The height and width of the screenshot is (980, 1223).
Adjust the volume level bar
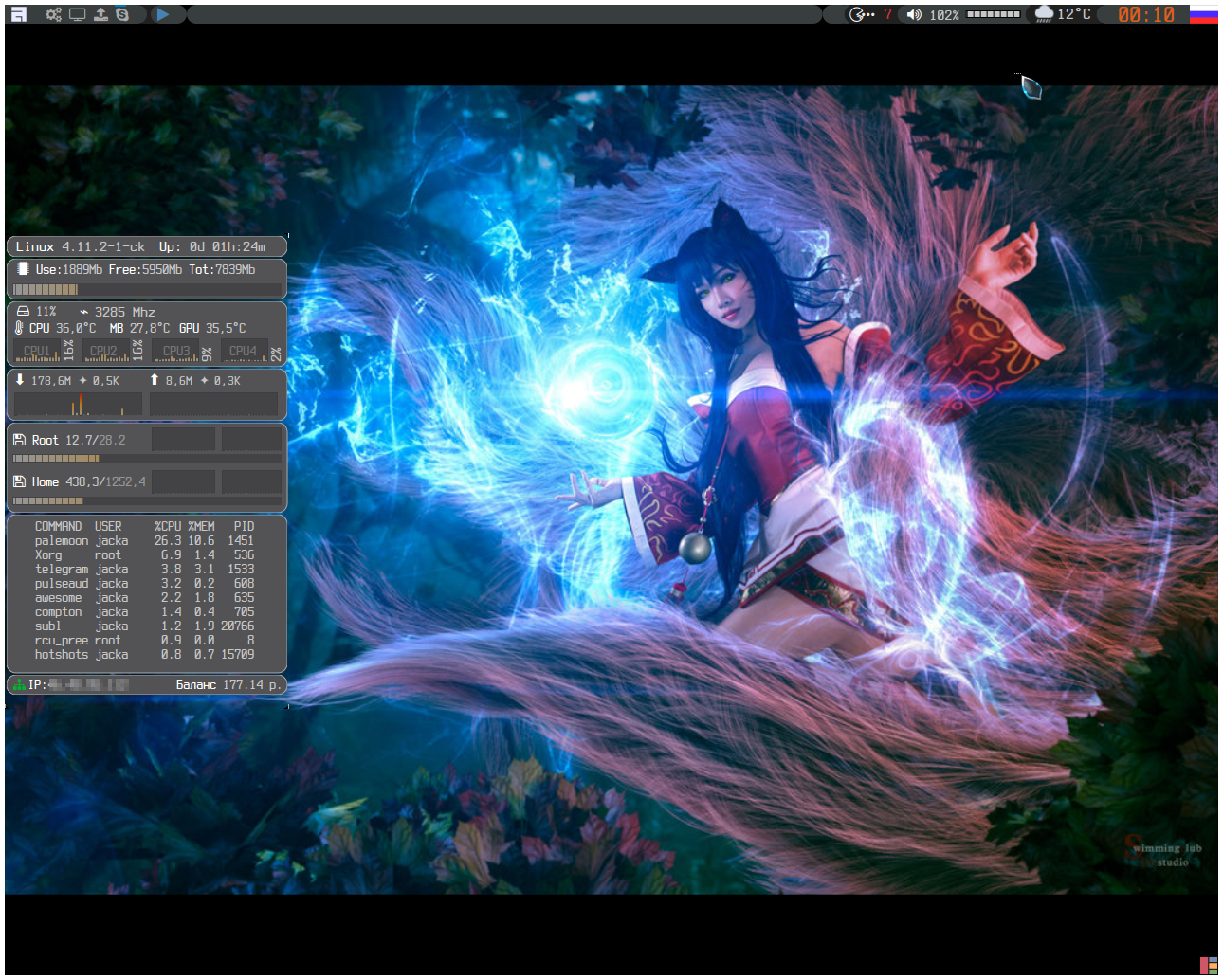994,14
